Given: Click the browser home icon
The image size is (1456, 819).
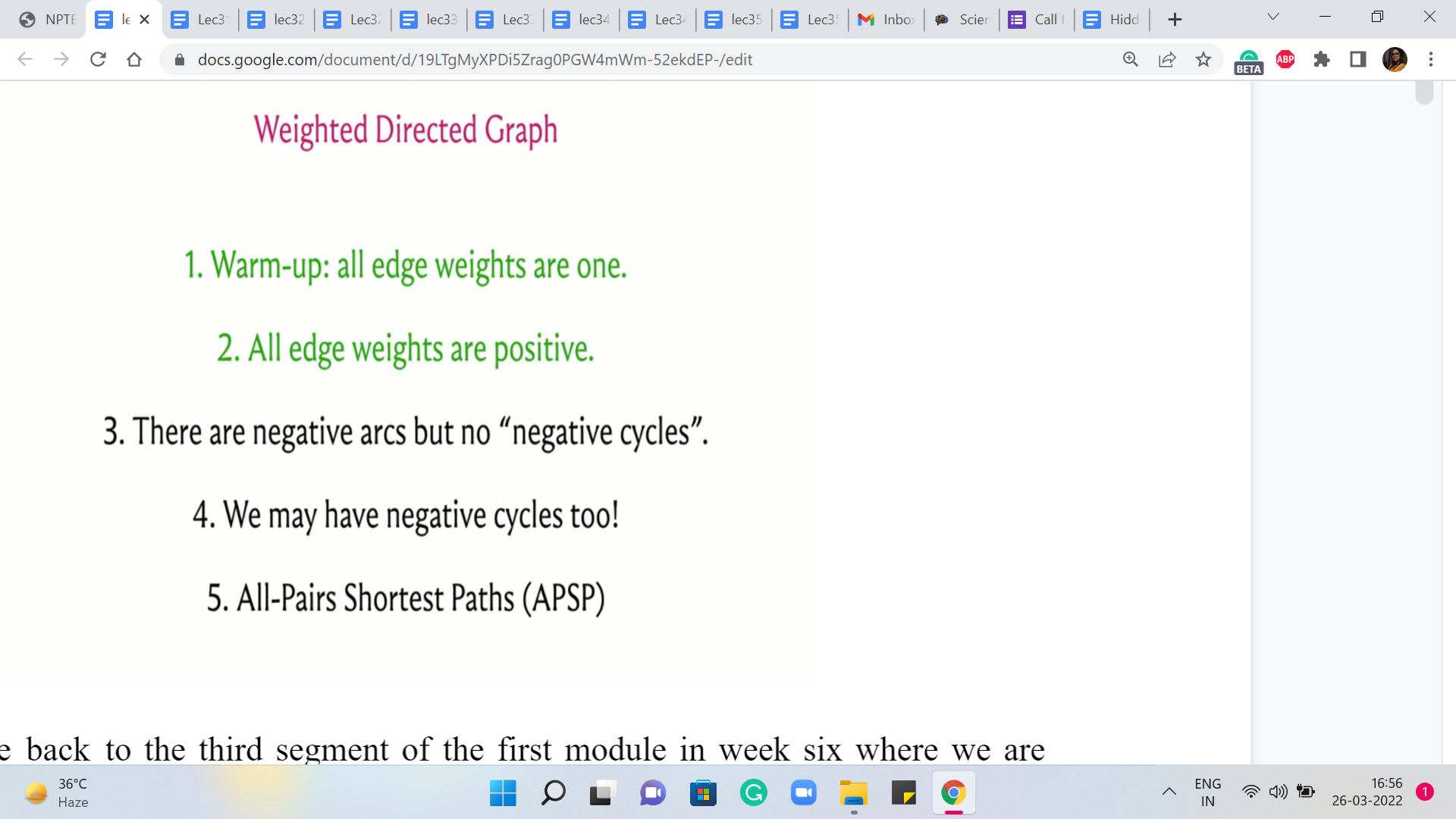Looking at the screenshot, I should (134, 59).
